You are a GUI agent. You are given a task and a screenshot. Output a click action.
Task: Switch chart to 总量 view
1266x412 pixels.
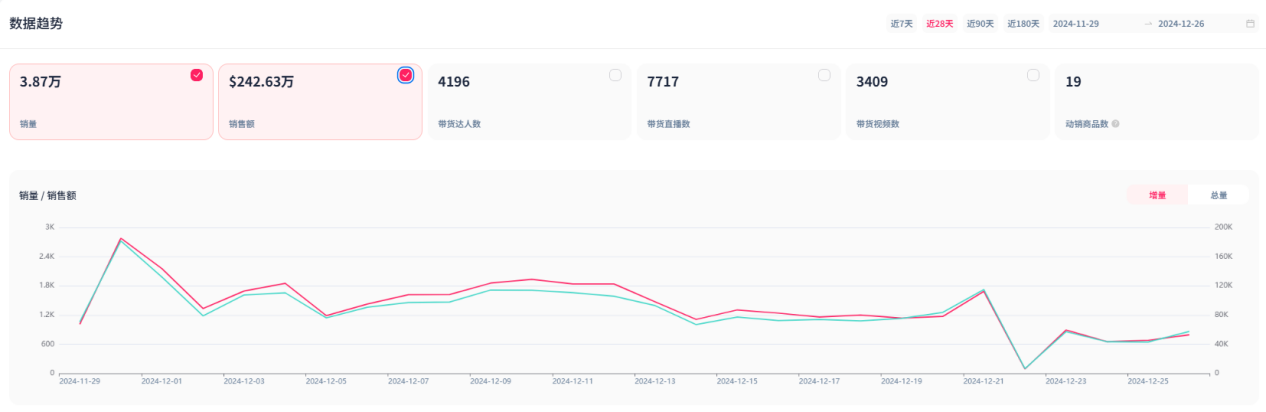[x=1218, y=195]
